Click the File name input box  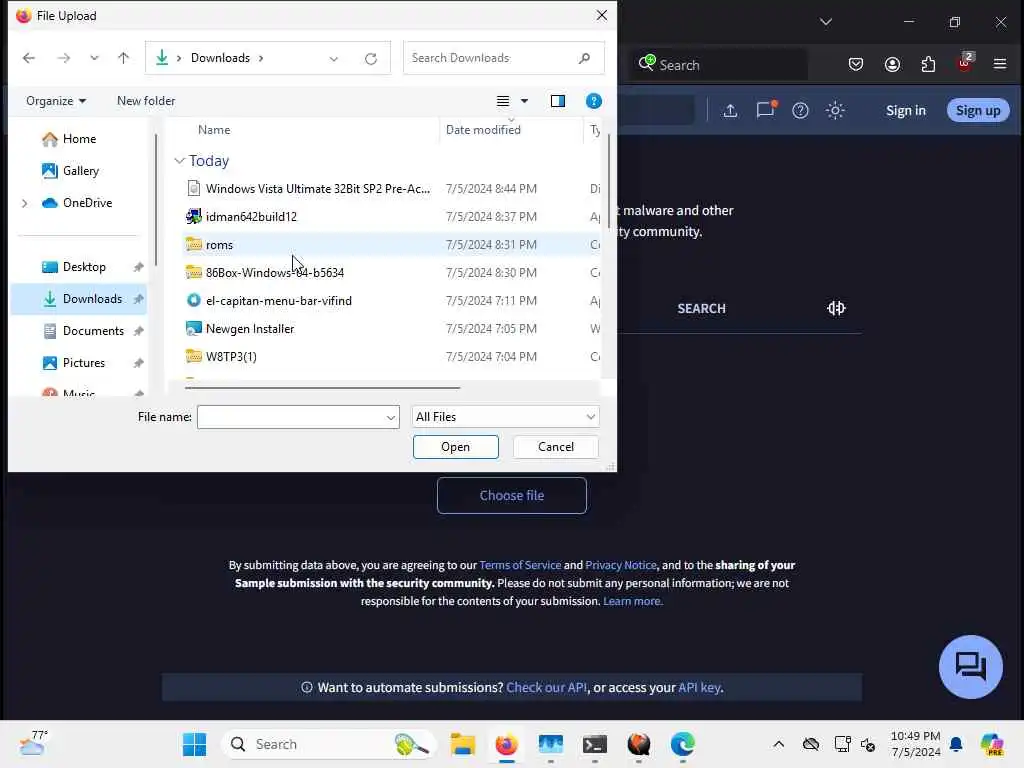point(291,417)
